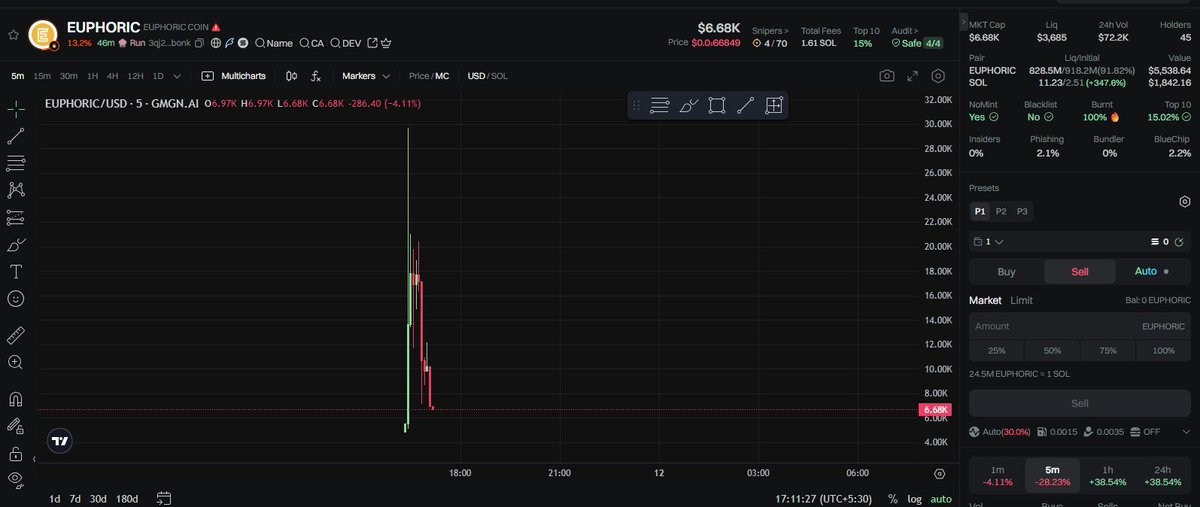Toggle magnet mode
This screenshot has height=507, width=1200.
tap(16, 399)
